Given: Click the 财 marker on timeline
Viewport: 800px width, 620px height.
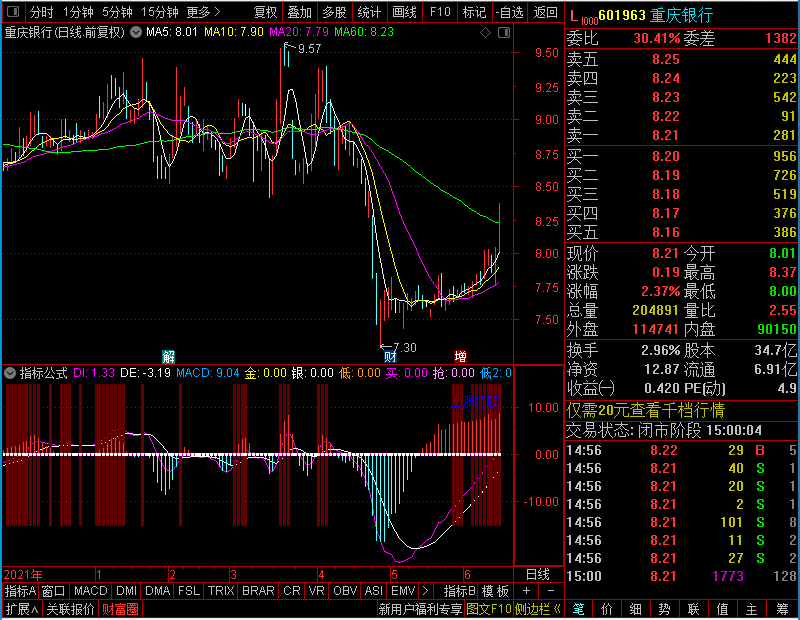Looking at the screenshot, I should click(x=390, y=356).
